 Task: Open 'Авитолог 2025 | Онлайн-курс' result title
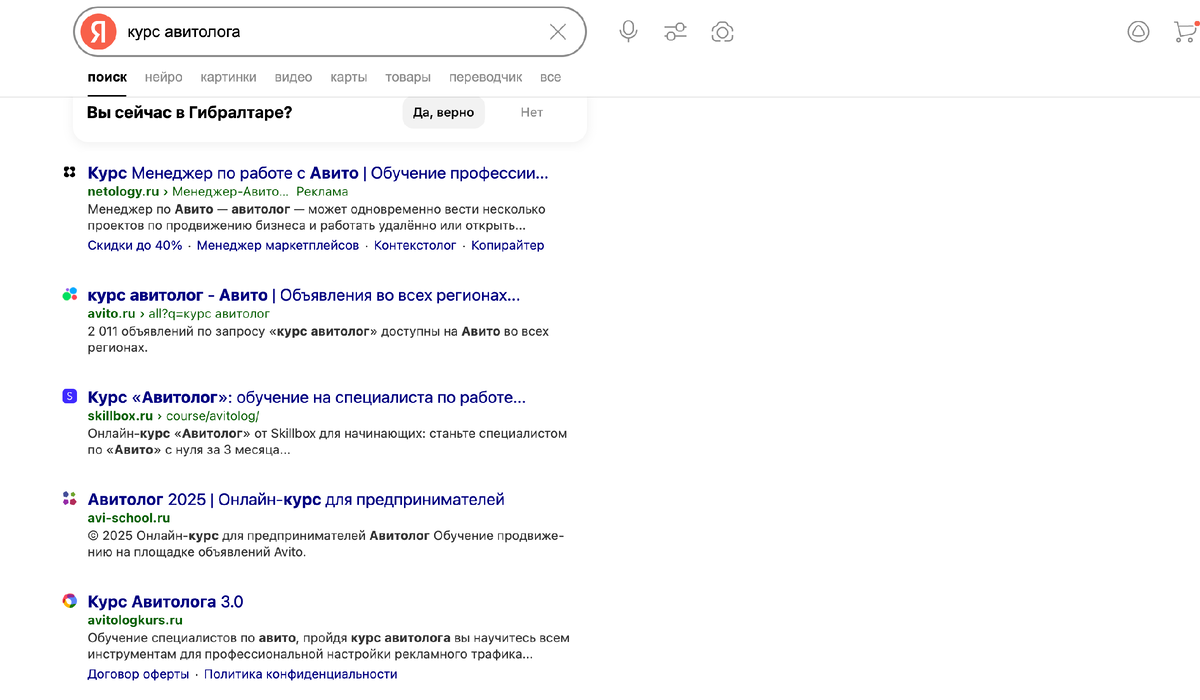tap(296, 499)
